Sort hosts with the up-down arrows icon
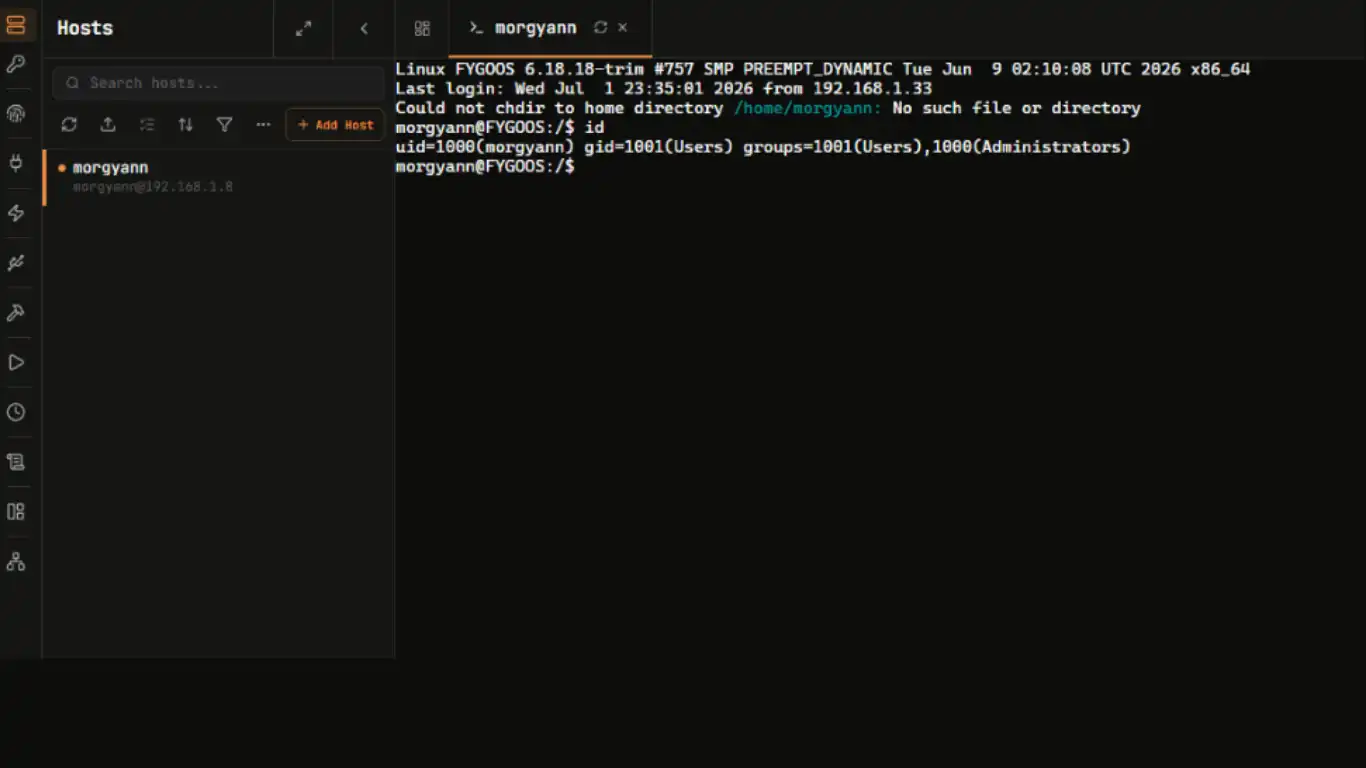 (x=186, y=125)
